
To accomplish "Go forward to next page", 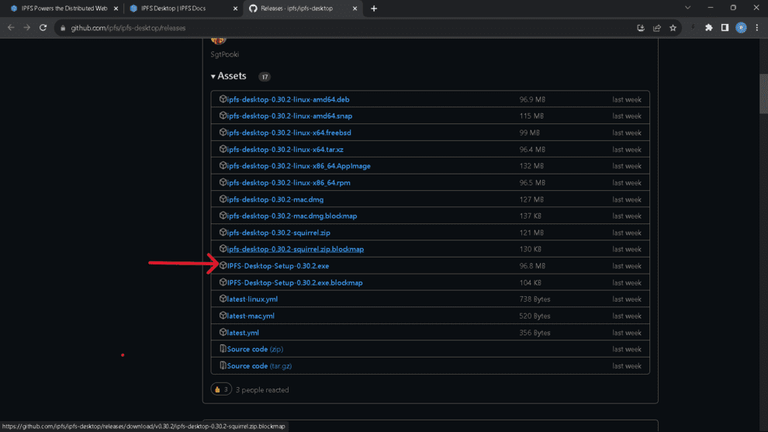I will [27, 28].
